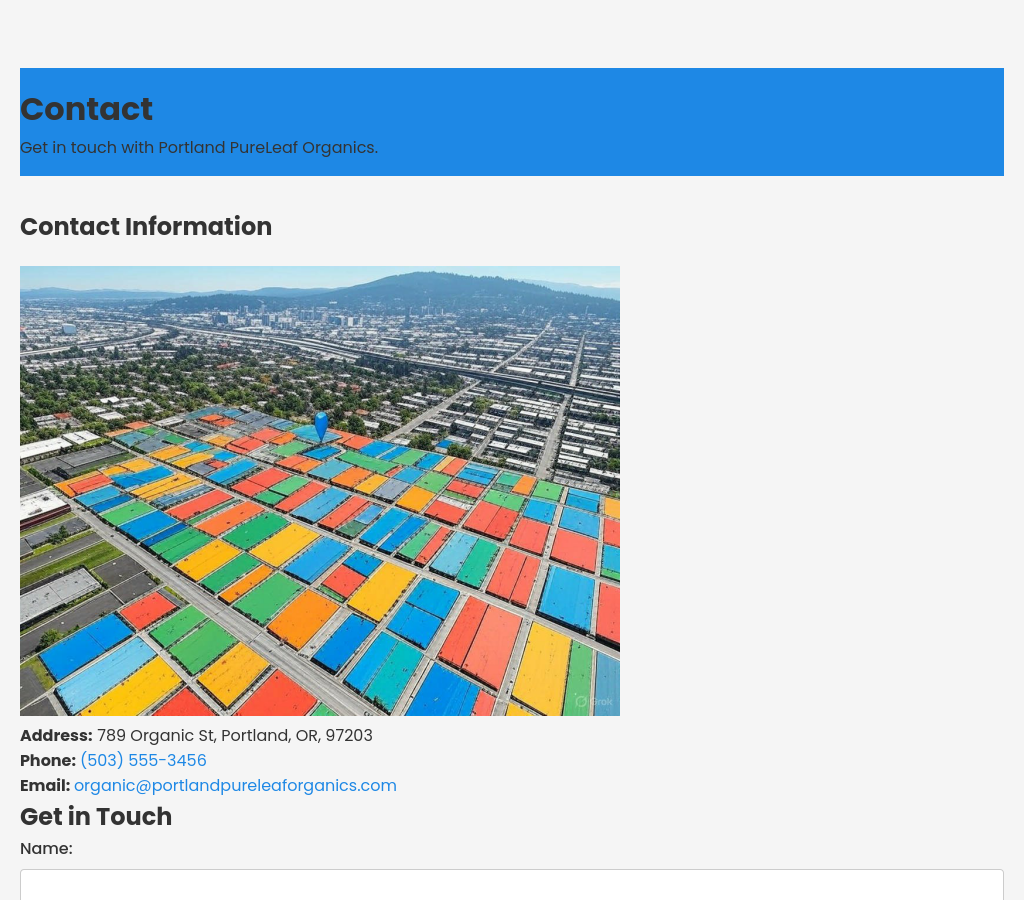
Task: Select the "Contact Information" section heading
Action: point(146,227)
